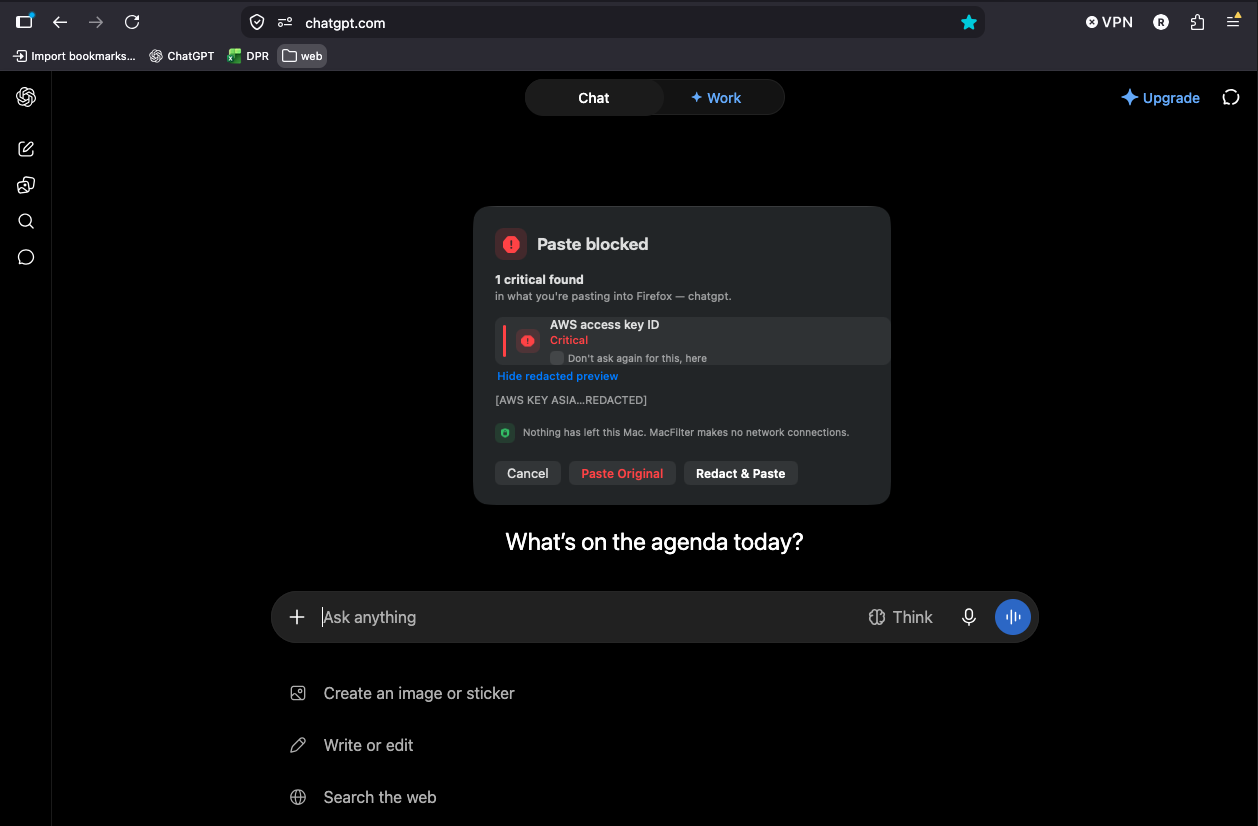Switch to the Chat tab
1258x826 pixels.
pos(594,98)
